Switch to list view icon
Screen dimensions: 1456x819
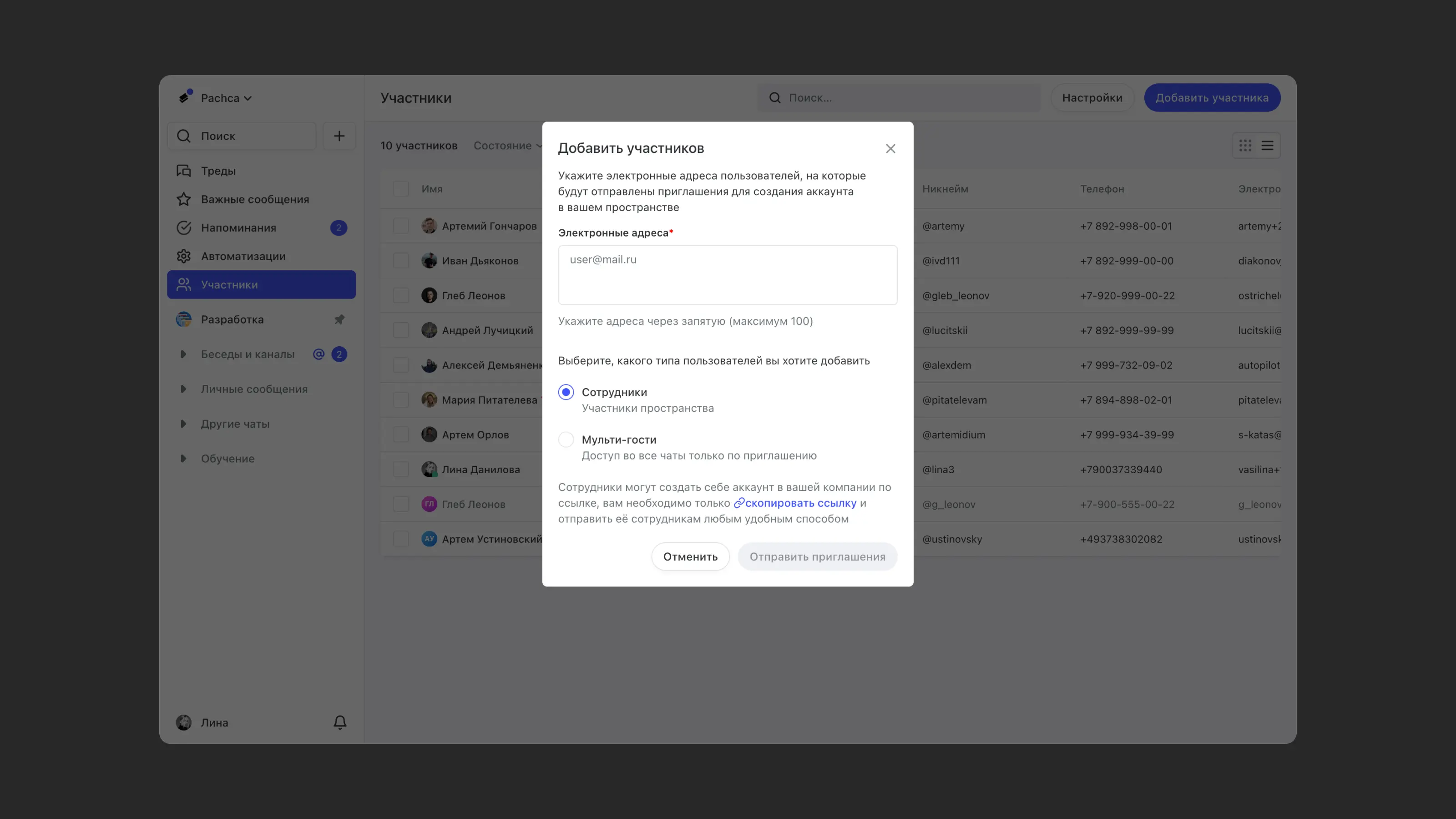pyautogui.click(x=1268, y=145)
